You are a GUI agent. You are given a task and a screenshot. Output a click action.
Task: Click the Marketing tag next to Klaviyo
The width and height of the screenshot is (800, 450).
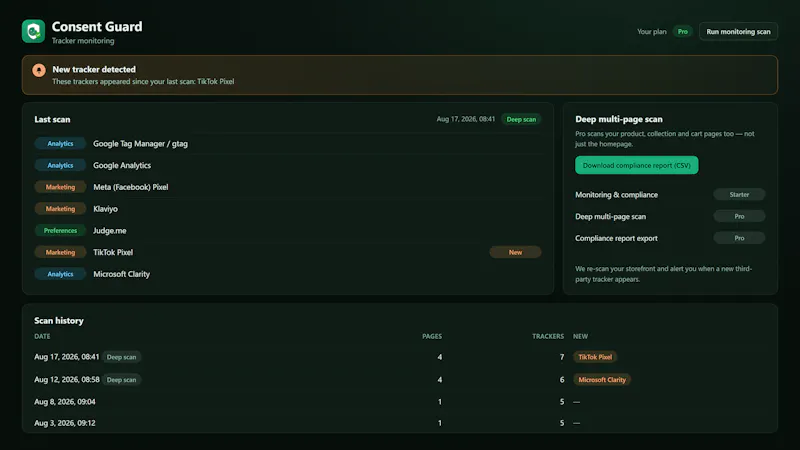point(60,209)
